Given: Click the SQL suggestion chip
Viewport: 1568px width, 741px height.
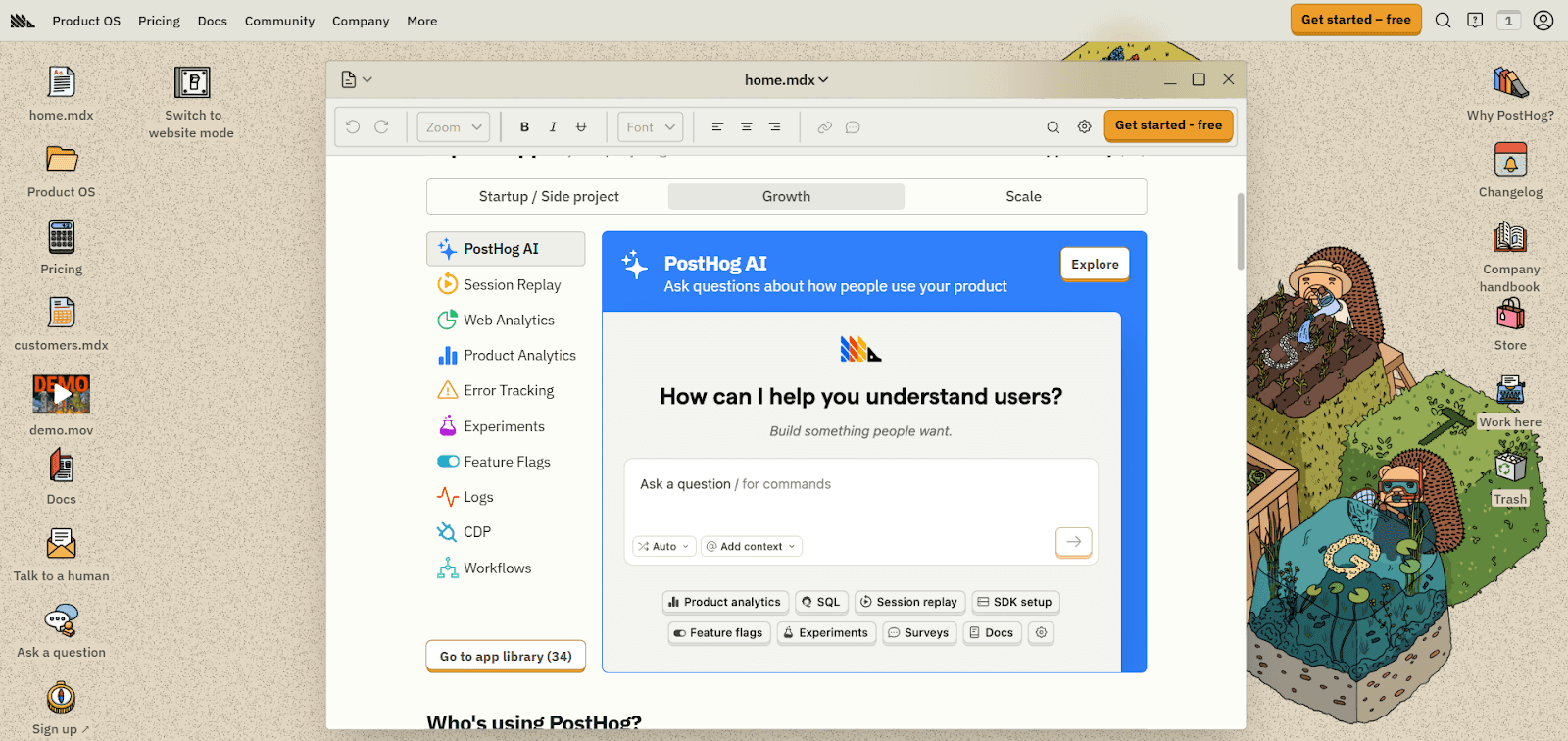Looking at the screenshot, I should (821, 602).
